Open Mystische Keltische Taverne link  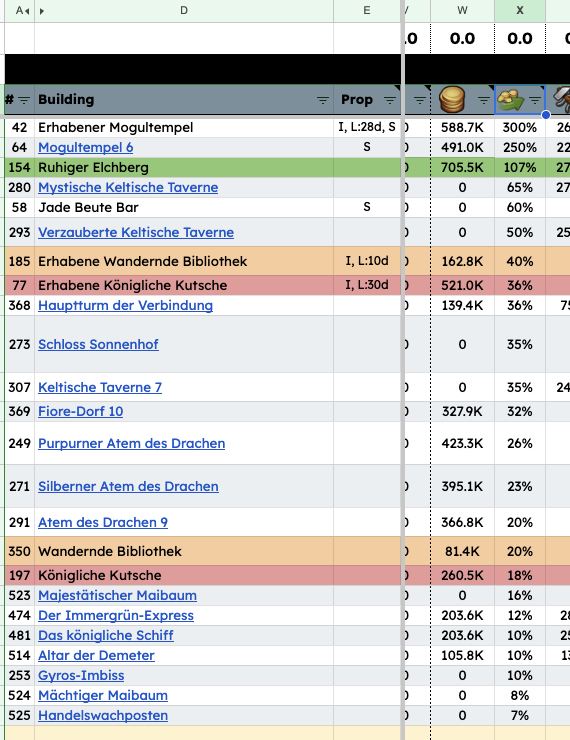pos(128,187)
